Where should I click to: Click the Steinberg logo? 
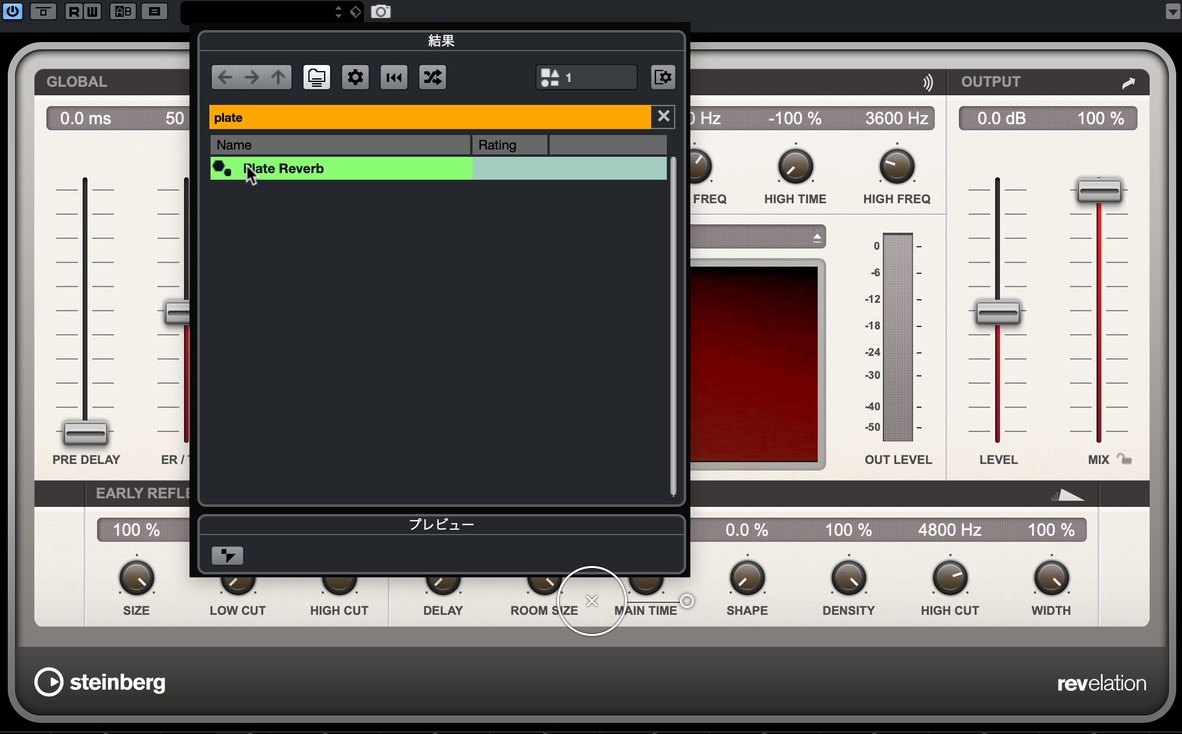click(x=100, y=682)
